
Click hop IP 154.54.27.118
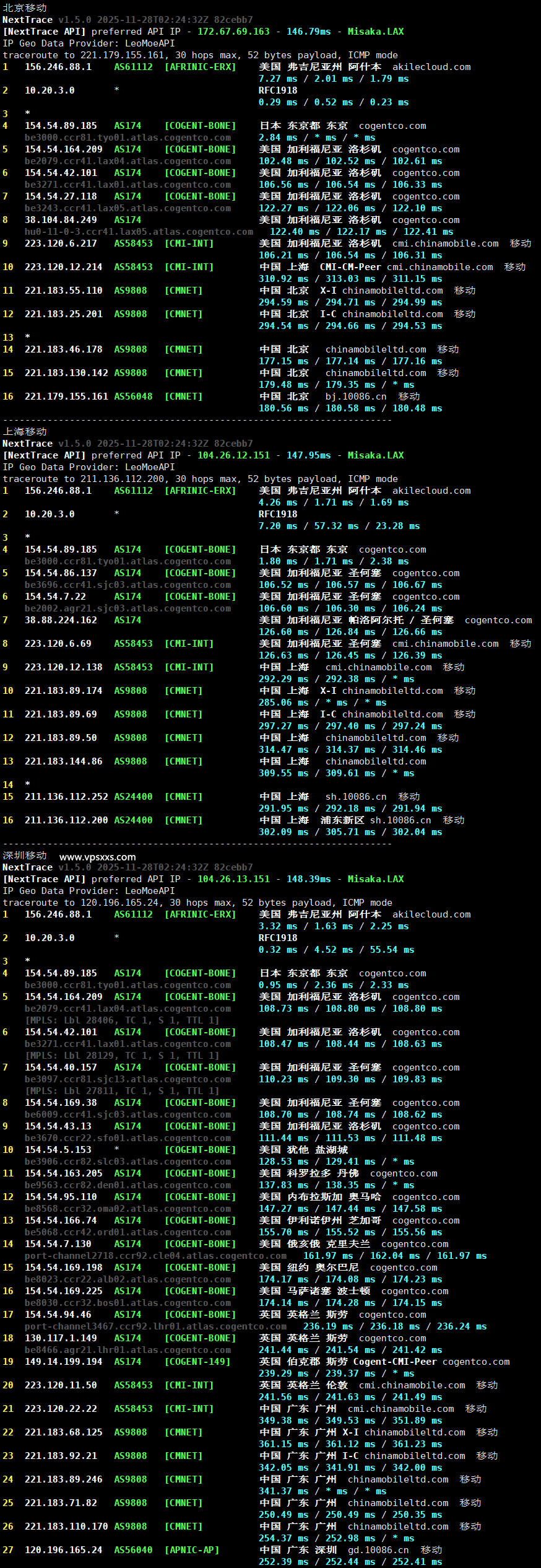click(61, 196)
